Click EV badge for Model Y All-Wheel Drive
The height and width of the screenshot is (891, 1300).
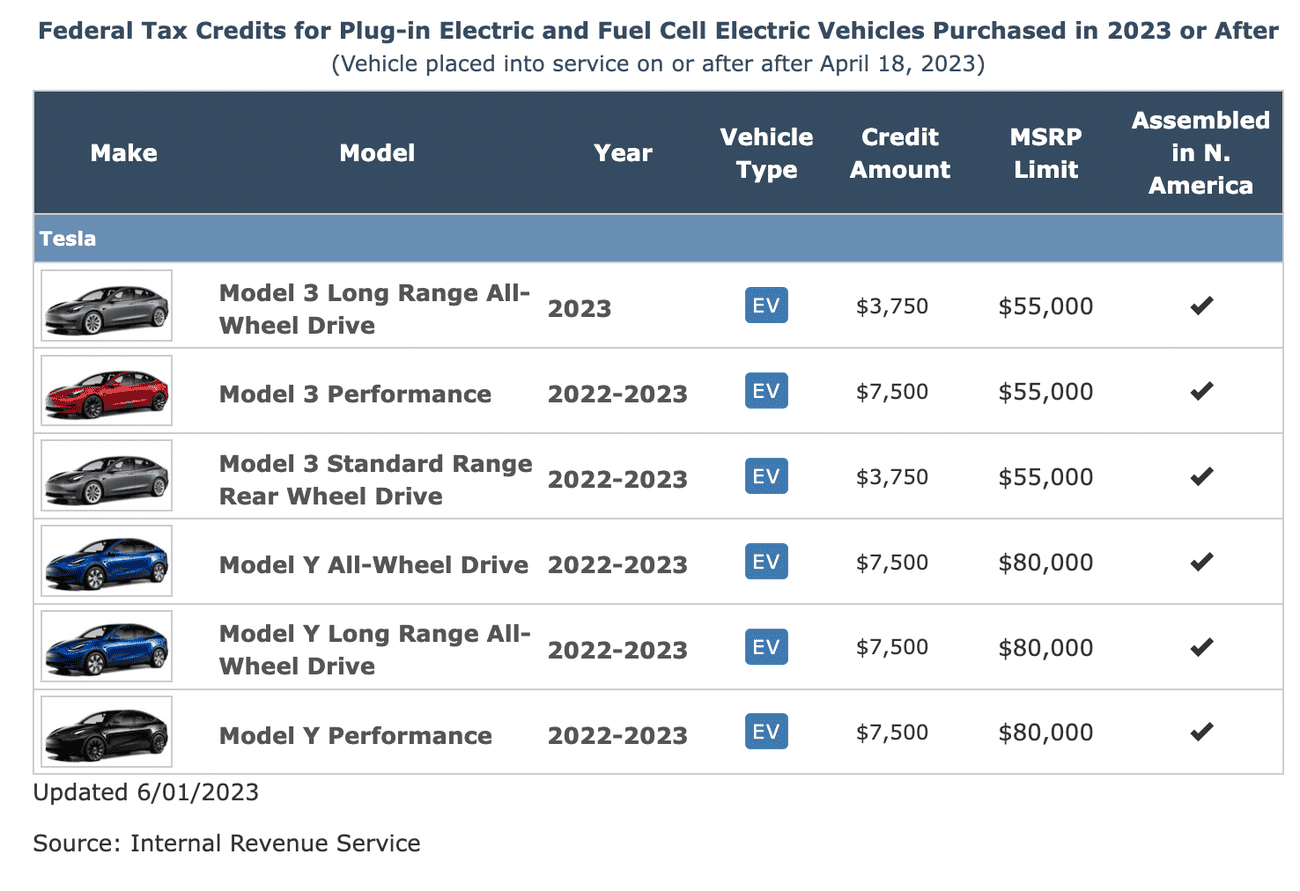pyautogui.click(x=766, y=562)
